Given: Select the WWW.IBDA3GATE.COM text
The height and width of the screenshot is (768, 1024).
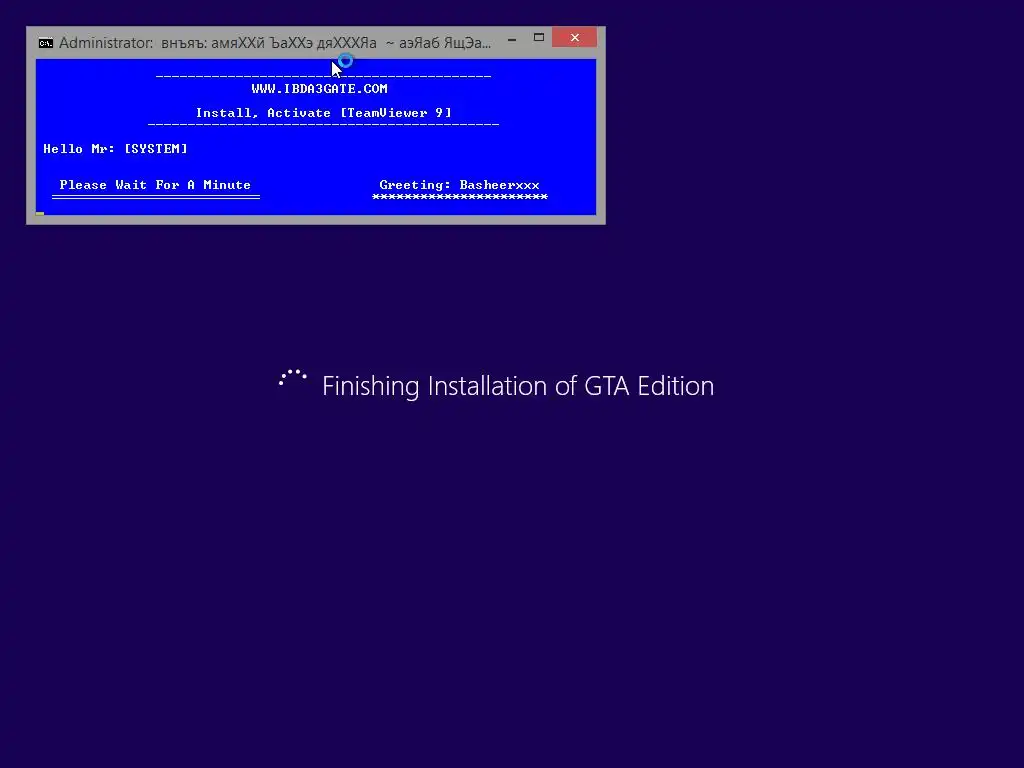Looking at the screenshot, I should 319,89.
